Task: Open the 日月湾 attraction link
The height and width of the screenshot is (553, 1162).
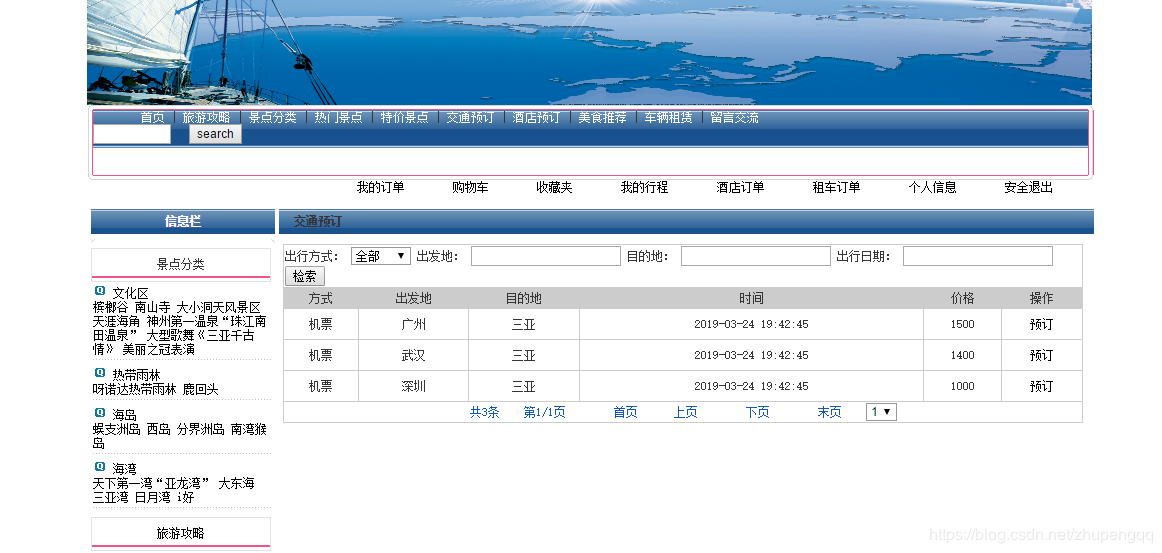Action: [153, 497]
